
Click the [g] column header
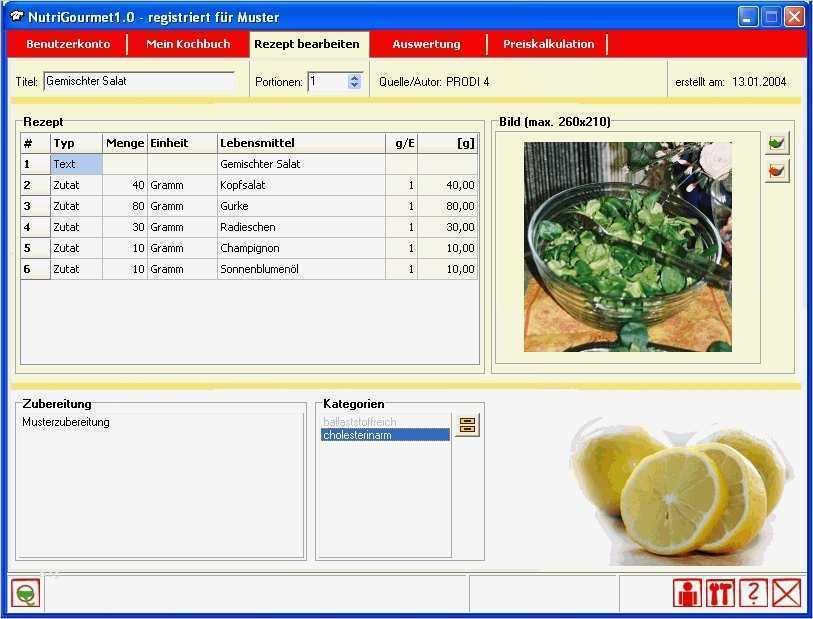click(x=447, y=143)
